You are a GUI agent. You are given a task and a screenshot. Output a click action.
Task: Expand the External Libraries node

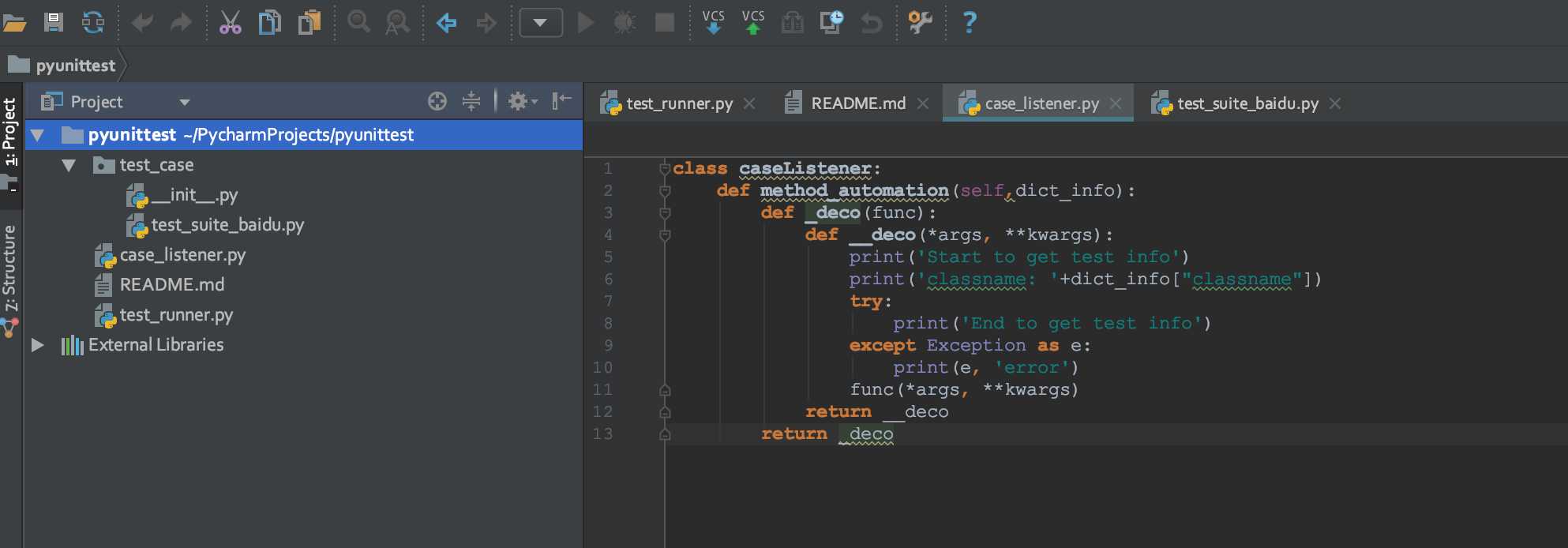37,345
